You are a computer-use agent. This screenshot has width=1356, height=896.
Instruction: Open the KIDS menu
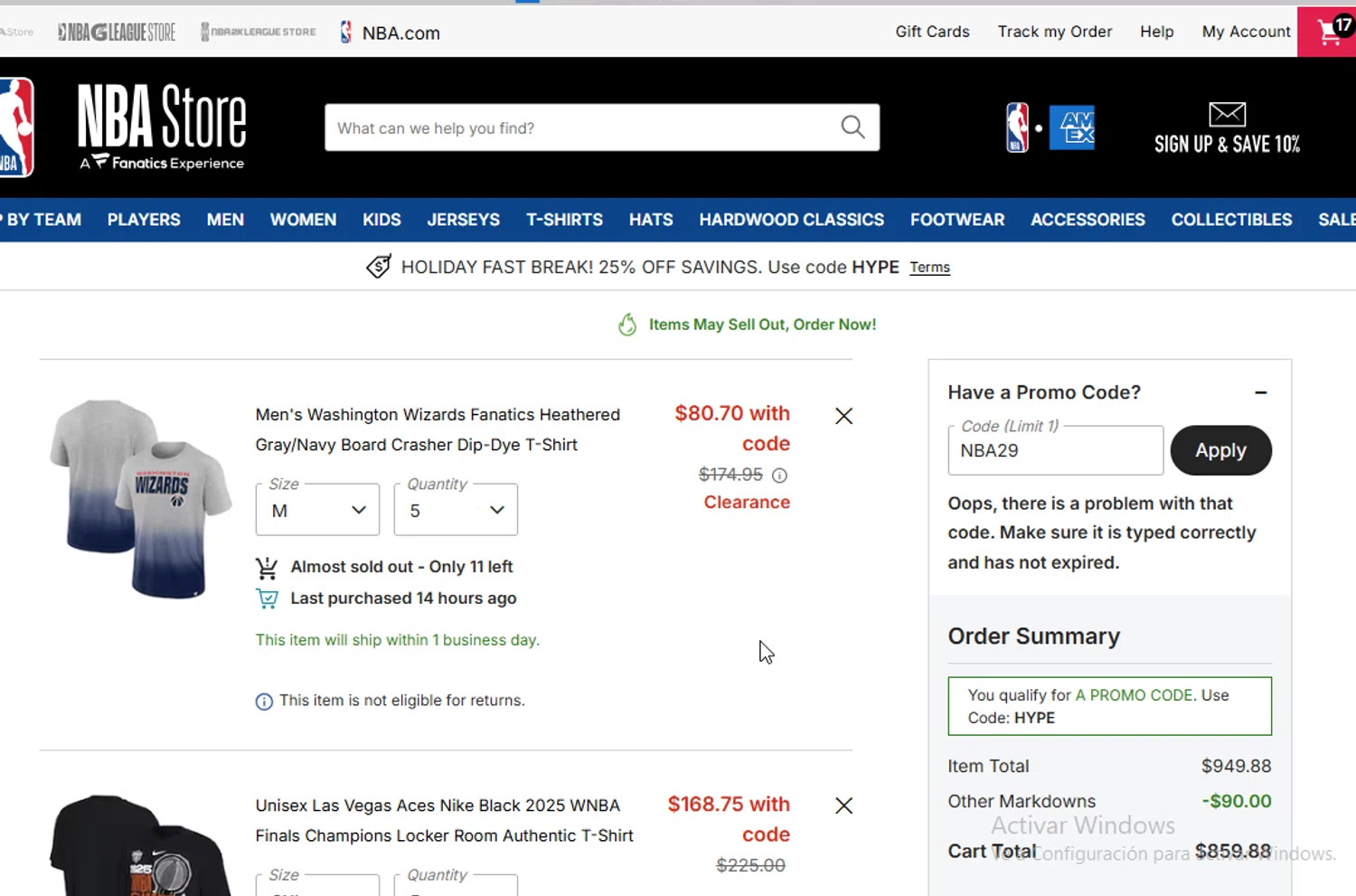[381, 220]
